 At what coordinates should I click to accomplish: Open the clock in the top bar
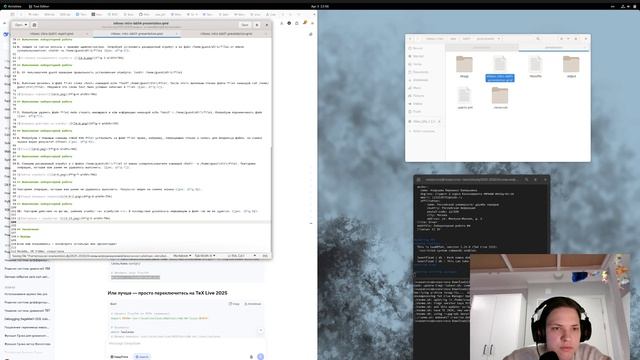(x=320, y=7)
